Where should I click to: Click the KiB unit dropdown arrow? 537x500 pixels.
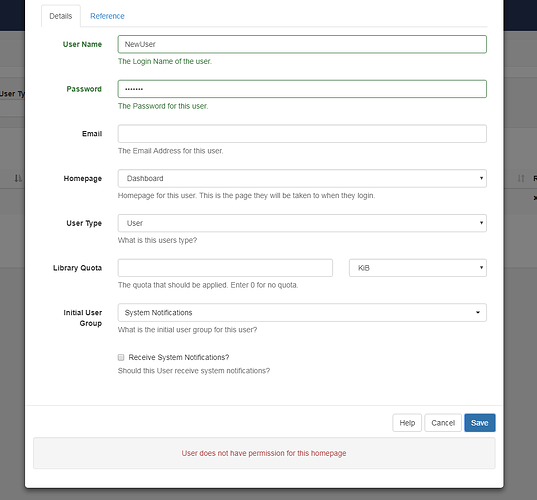pyautogui.click(x=481, y=267)
